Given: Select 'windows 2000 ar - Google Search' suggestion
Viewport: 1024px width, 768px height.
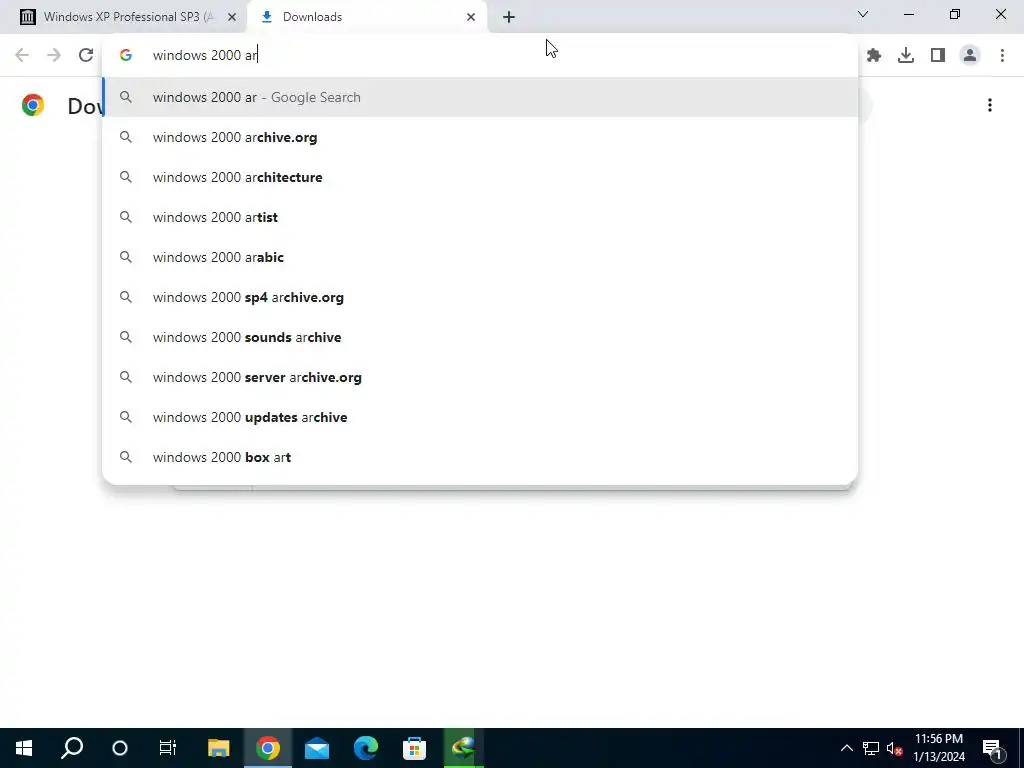Looking at the screenshot, I should coord(480,97).
